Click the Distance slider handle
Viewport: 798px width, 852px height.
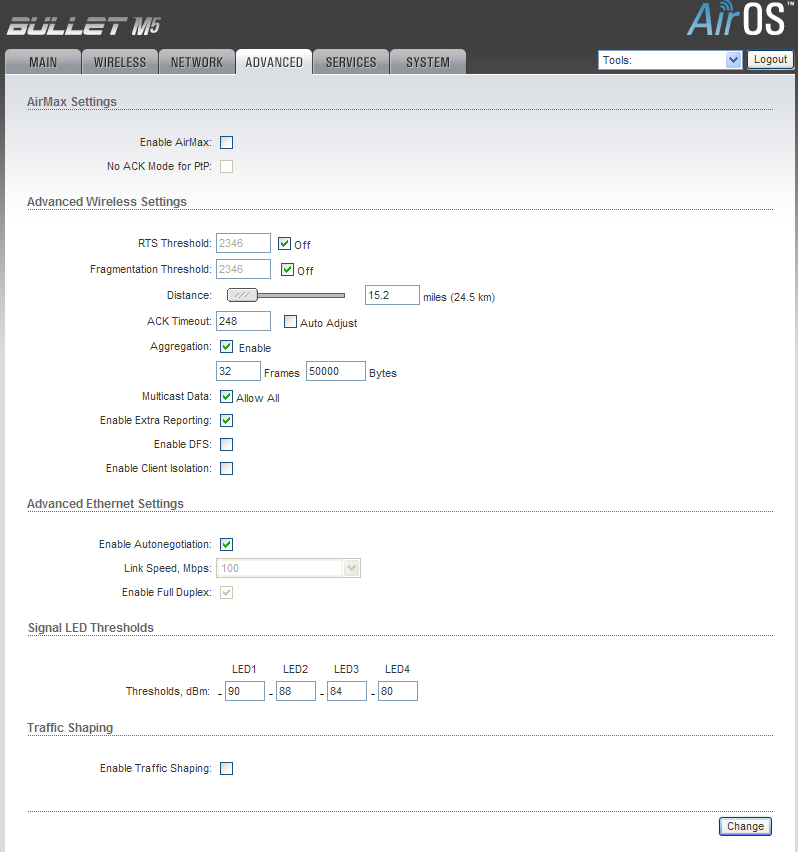[242, 295]
